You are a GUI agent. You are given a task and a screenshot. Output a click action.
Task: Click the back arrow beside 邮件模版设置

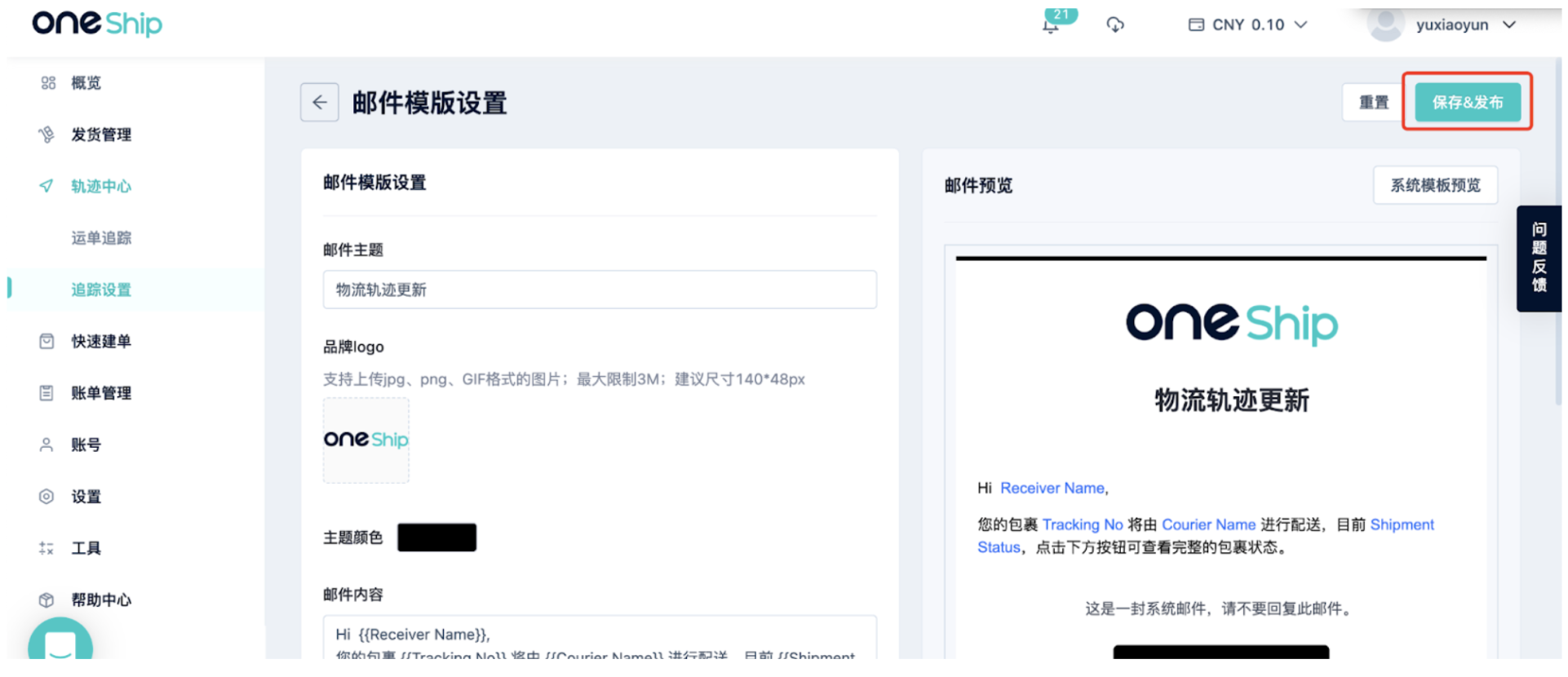(319, 103)
